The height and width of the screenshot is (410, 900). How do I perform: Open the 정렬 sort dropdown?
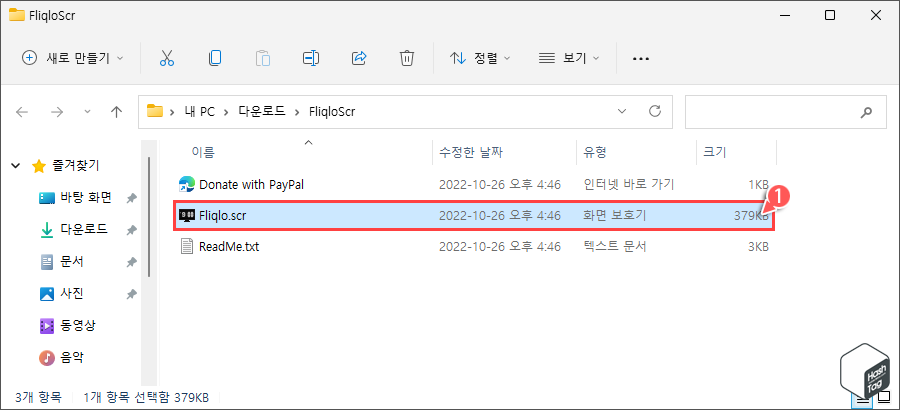480,58
